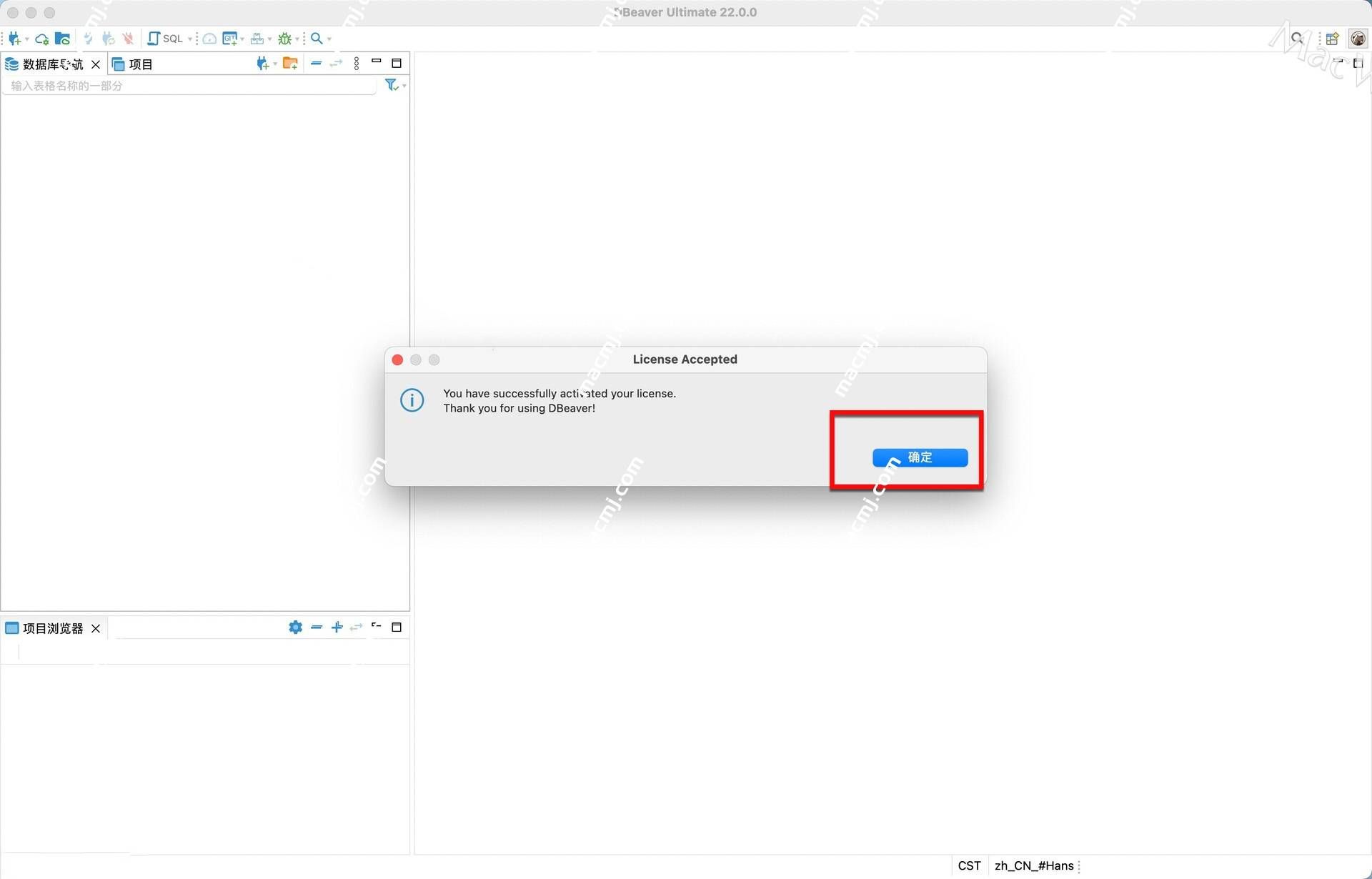The height and width of the screenshot is (879, 1372).
Task: Click the new connection plug icon in navigator panel
Action: pyautogui.click(x=262, y=64)
